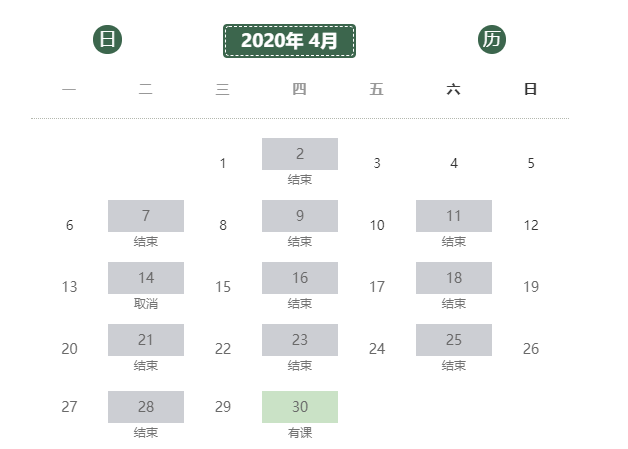Select April 9 ended class cell

(300, 216)
